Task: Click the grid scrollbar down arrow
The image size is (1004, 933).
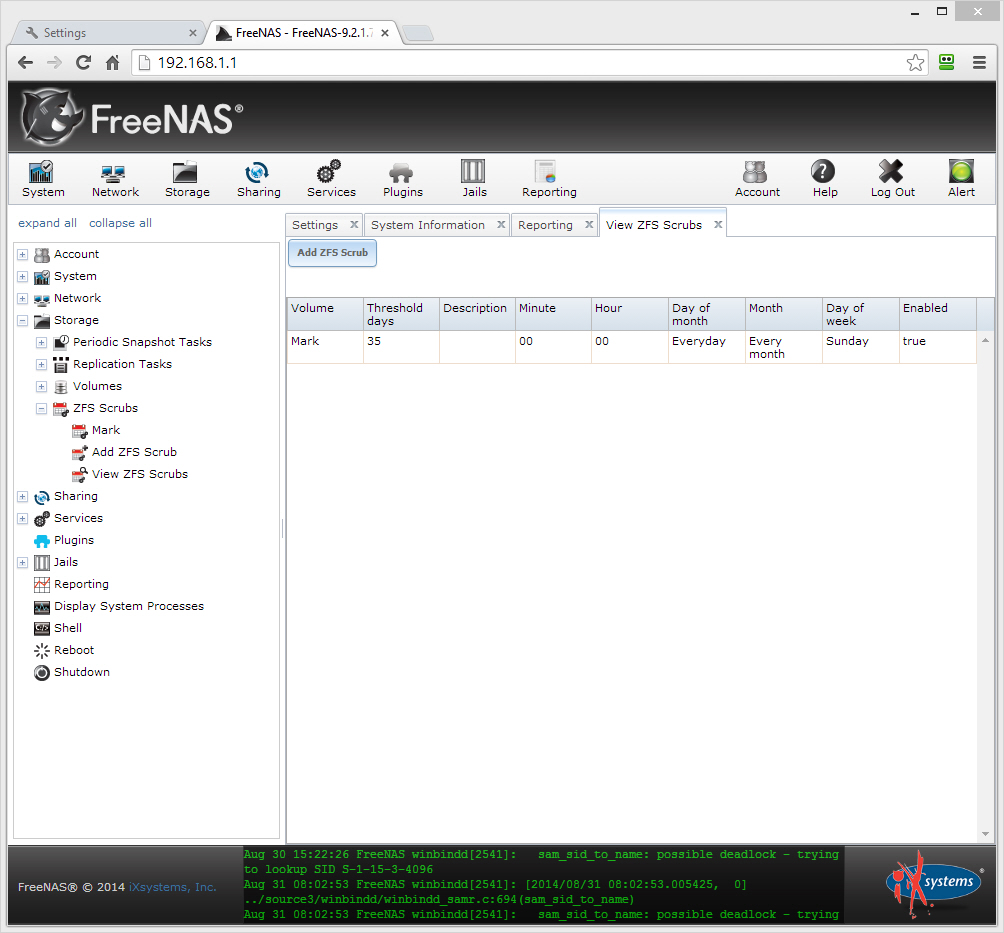Action: [x=985, y=834]
